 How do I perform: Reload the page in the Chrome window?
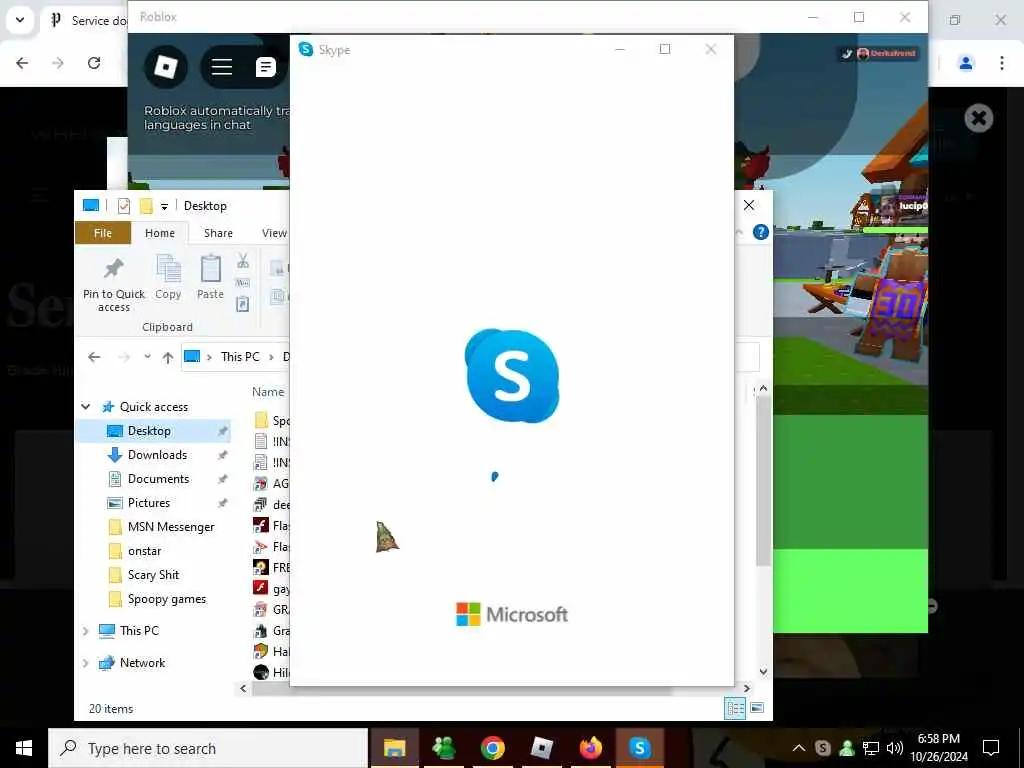pyautogui.click(x=94, y=63)
